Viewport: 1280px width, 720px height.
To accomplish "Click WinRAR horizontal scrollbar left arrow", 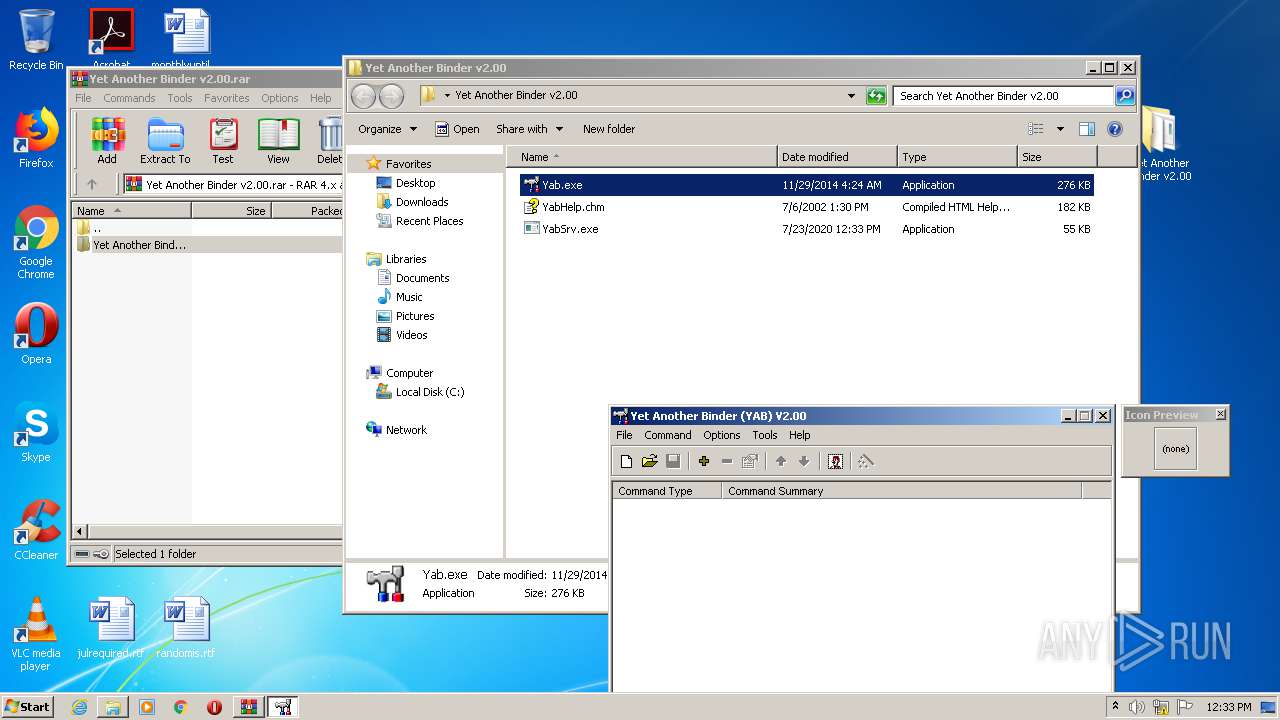I will tap(80, 531).
